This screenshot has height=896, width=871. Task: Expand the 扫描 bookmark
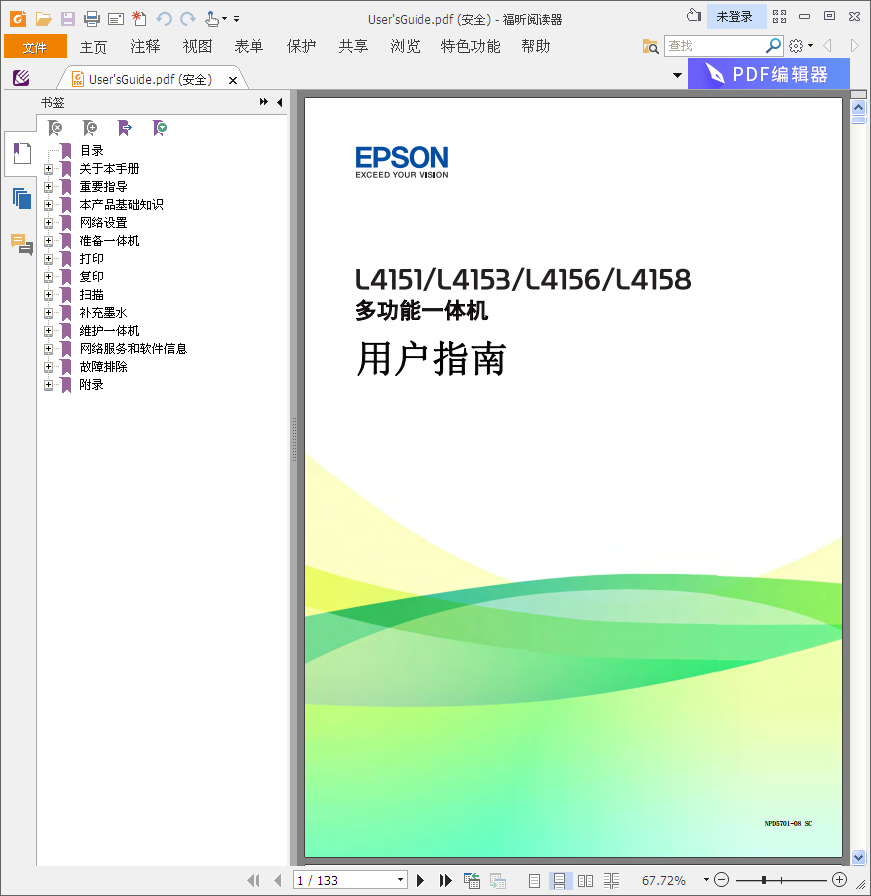tap(49, 295)
